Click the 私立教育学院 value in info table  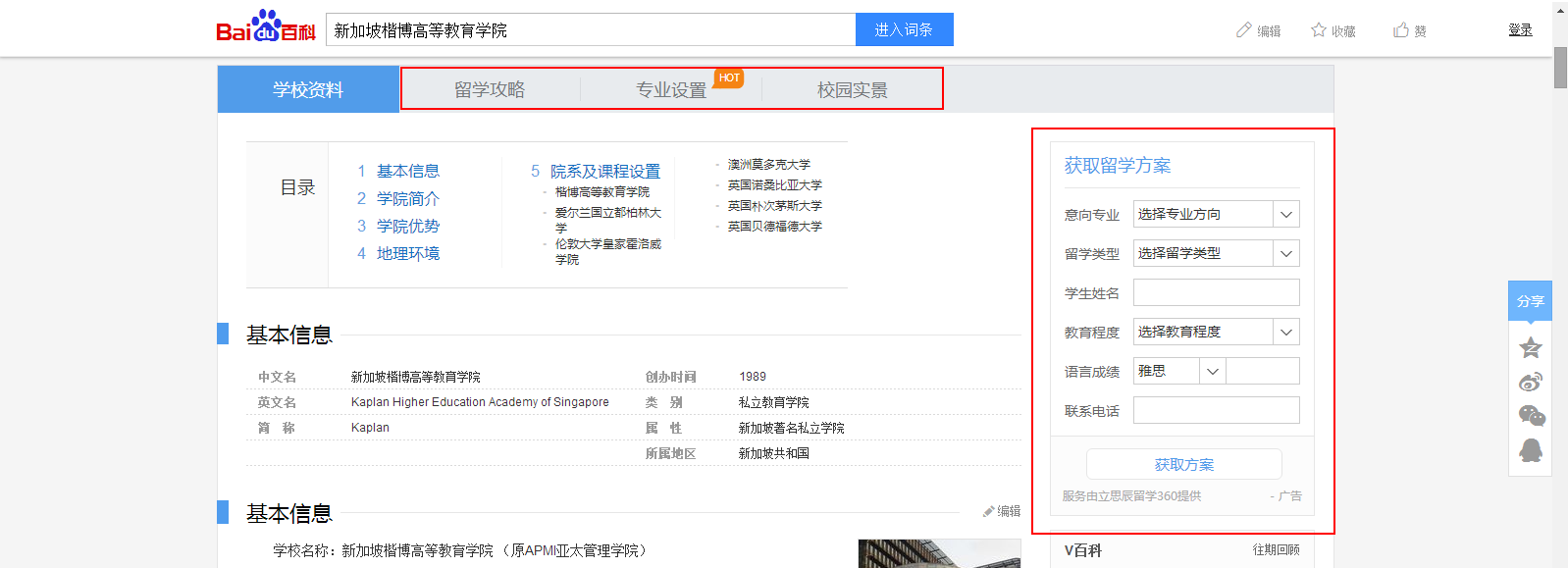coord(774,402)
